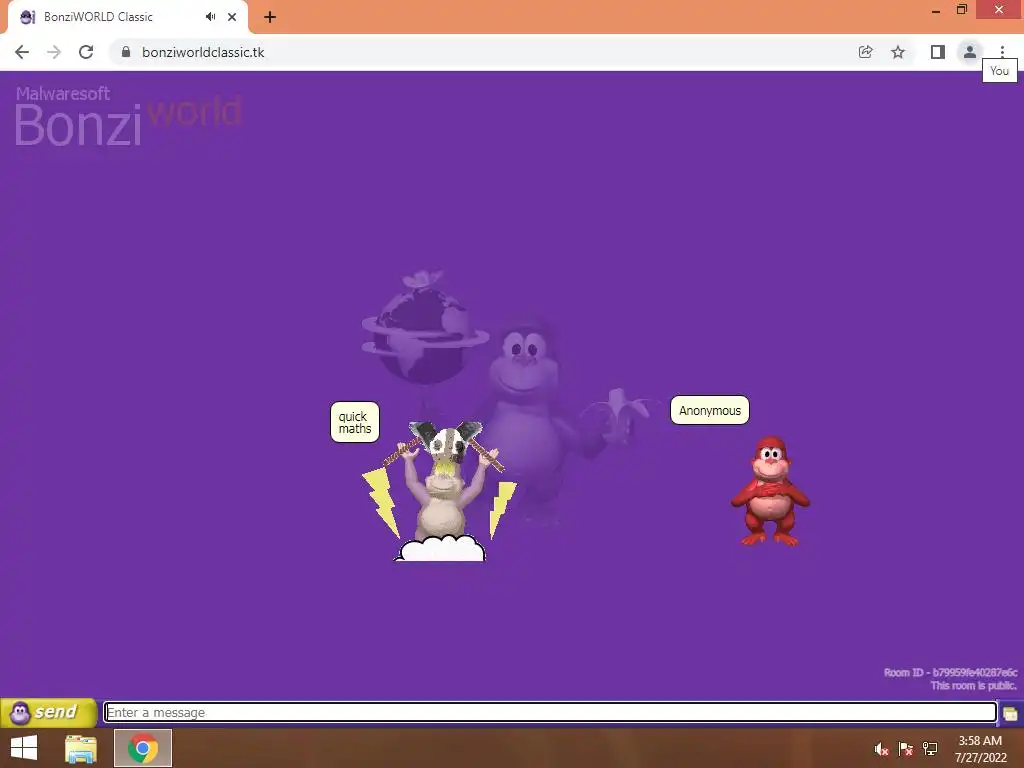Click the browser back arrow
Image resolution: width=1024 pixels, height=768 pixels.
pos(22,52)
